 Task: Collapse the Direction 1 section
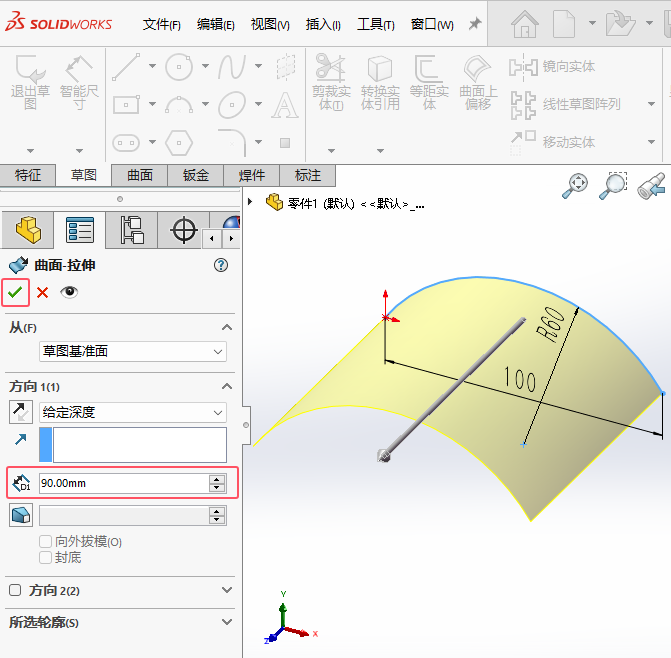227,386
